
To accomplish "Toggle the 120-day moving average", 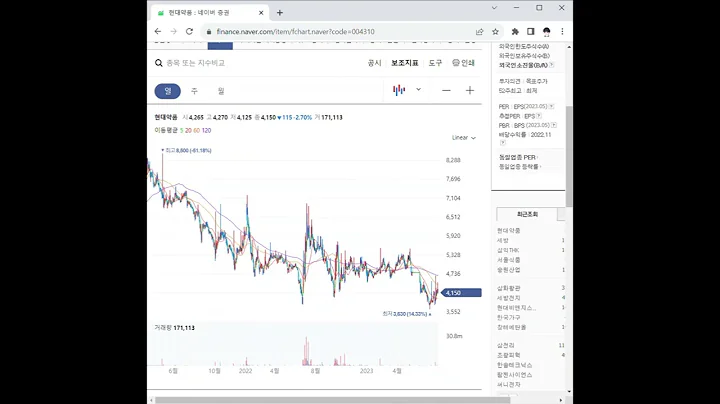I will coord(206,130).
